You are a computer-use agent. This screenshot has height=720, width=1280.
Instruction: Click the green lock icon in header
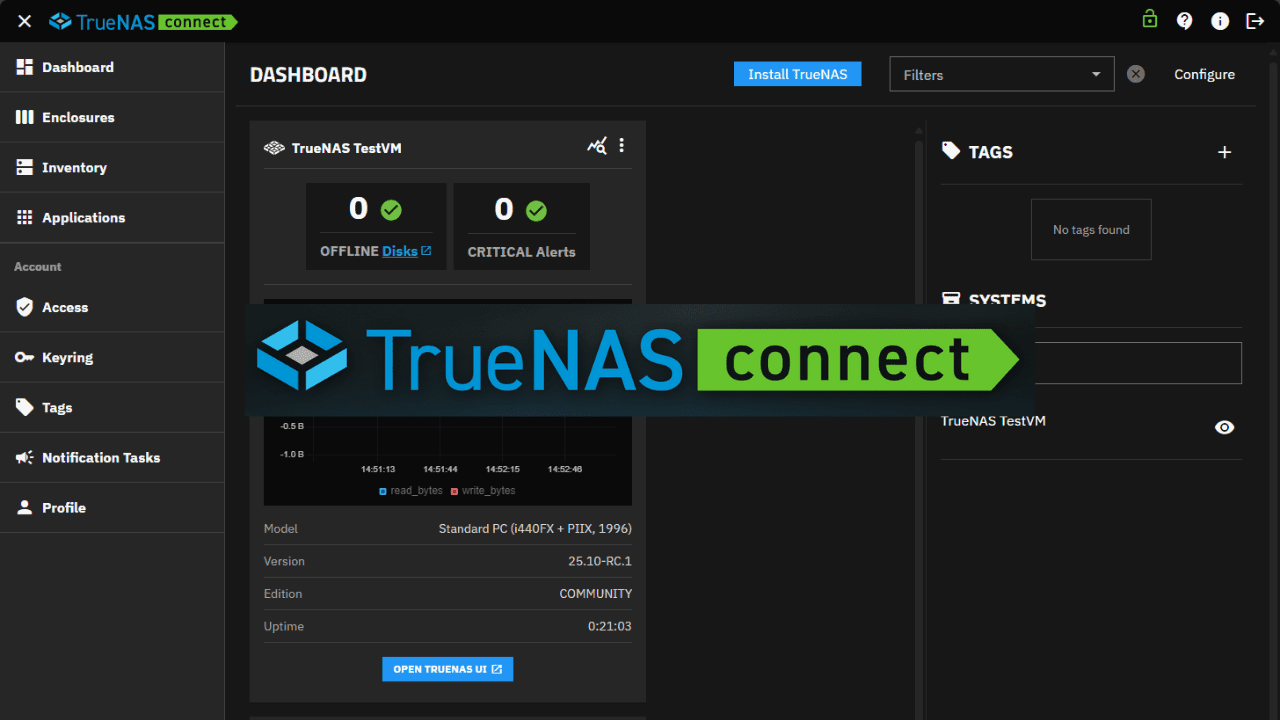point(1150,19)
